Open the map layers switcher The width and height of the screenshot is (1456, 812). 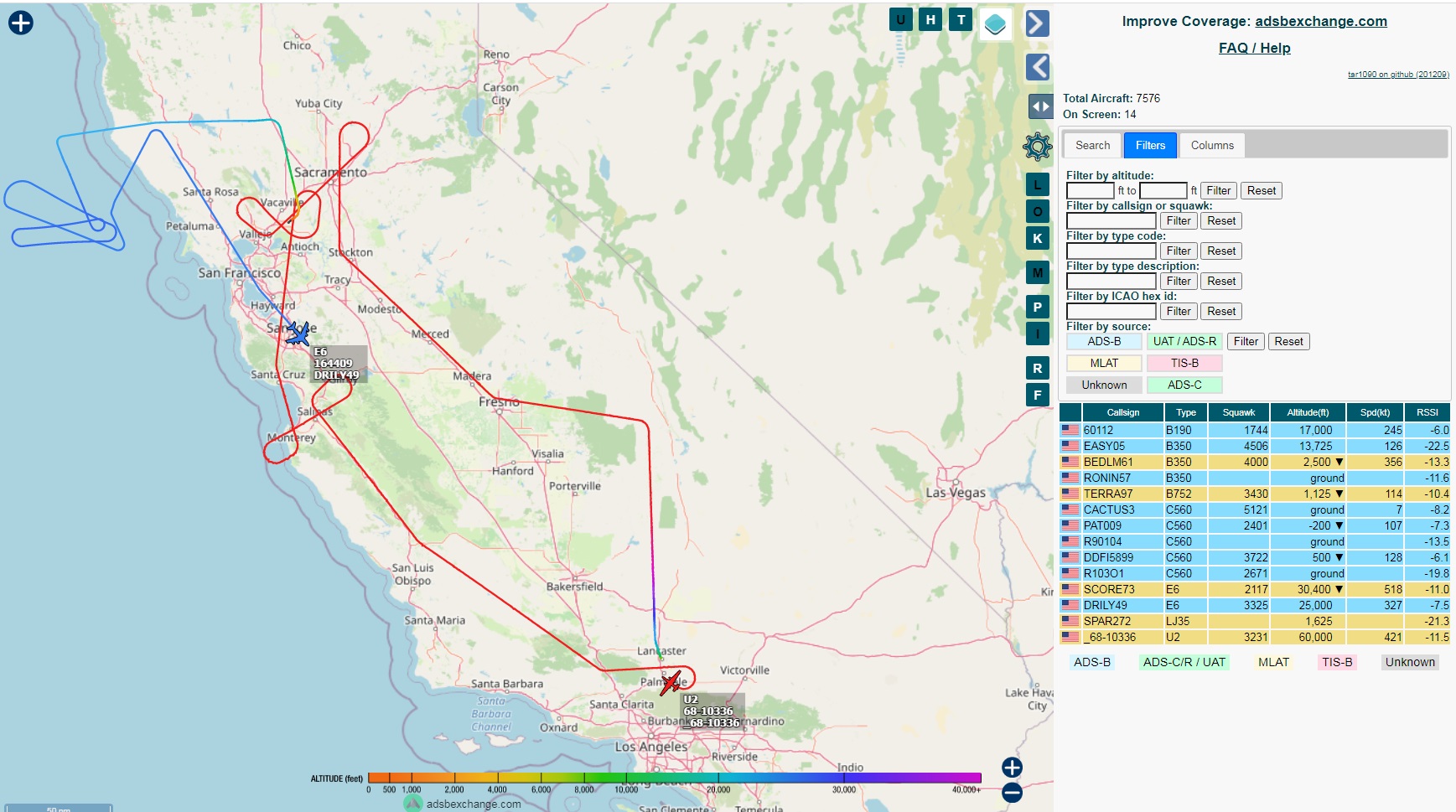[x=995, y=24]
